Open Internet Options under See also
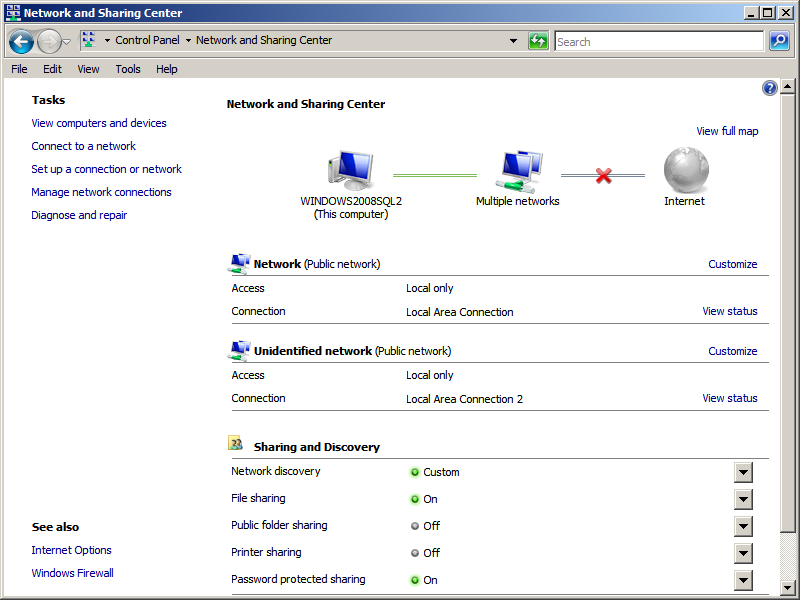Image resolution: width=800 pixels, height=600 pixels. click(71, 550)
